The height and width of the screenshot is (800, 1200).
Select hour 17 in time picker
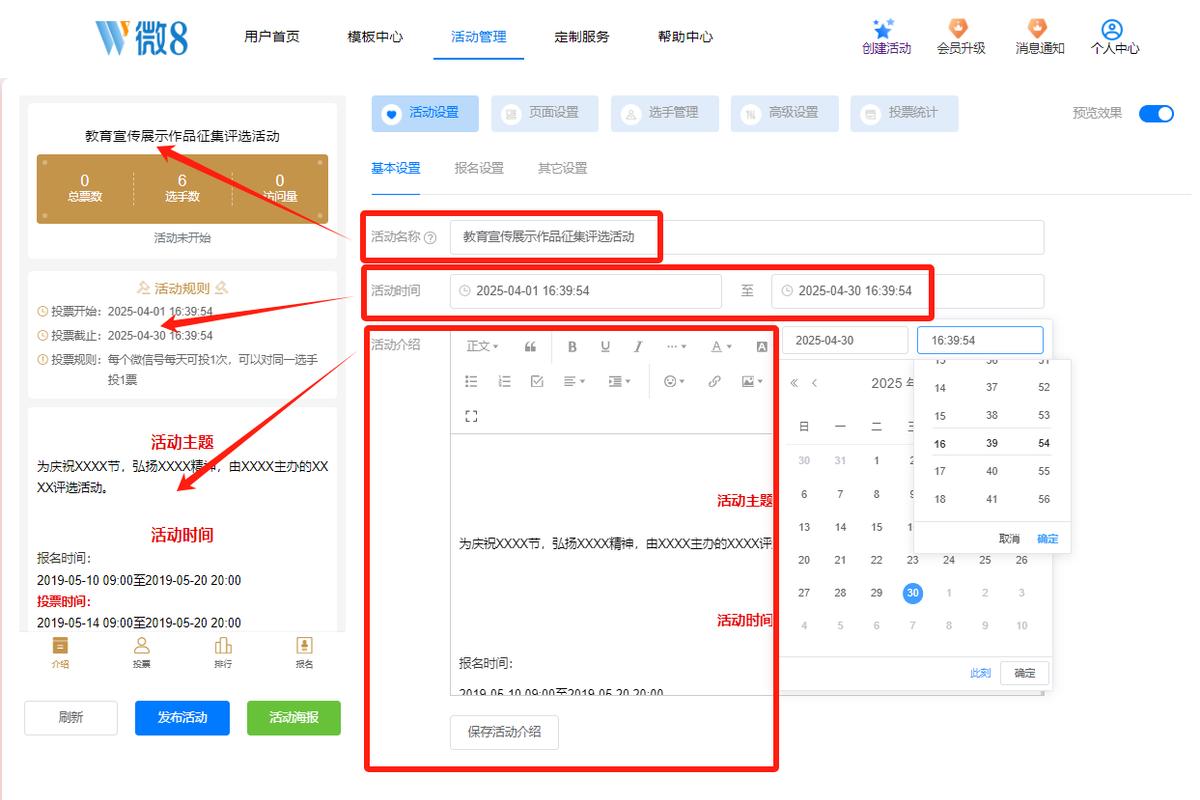[940, 471]
